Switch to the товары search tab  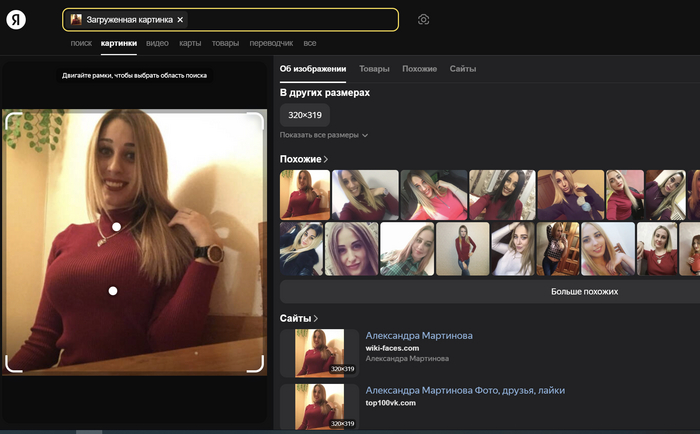[225, 43]
